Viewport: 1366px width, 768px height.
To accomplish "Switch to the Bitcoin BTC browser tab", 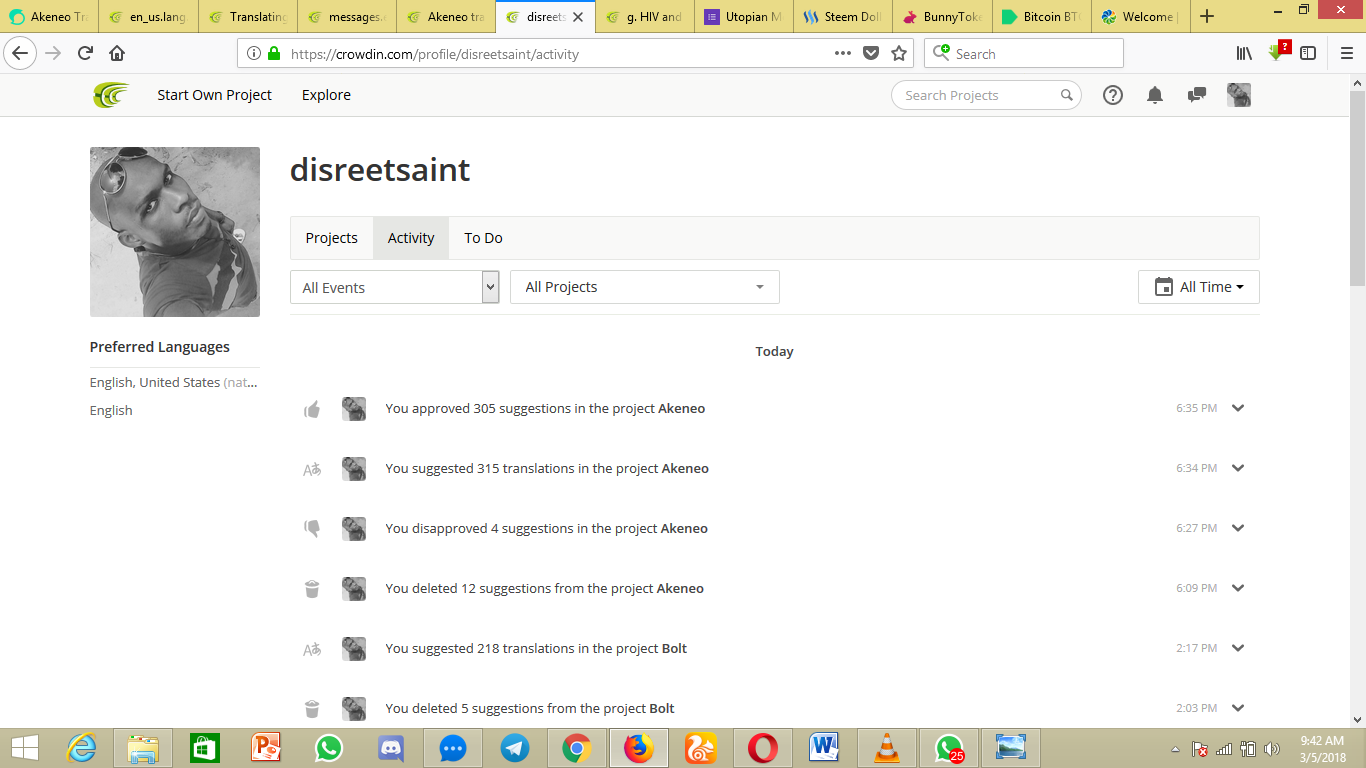I will (x=1041, y=17).
